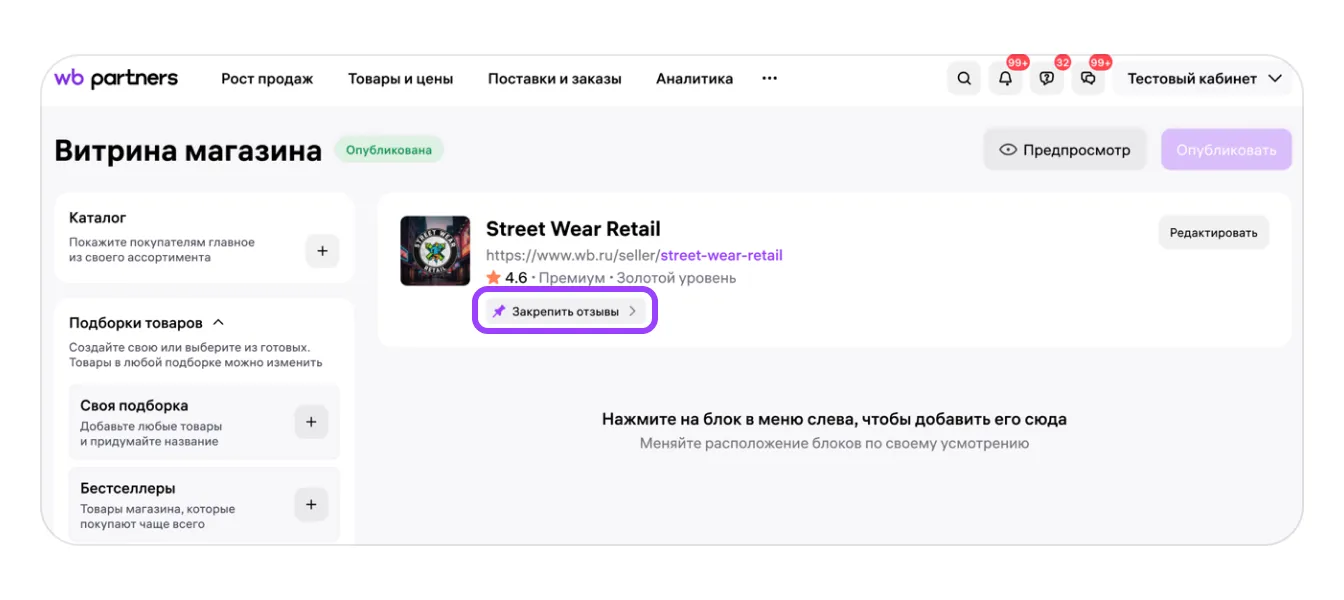Click the Закрепить отзывы button

[x=565, y=311]
